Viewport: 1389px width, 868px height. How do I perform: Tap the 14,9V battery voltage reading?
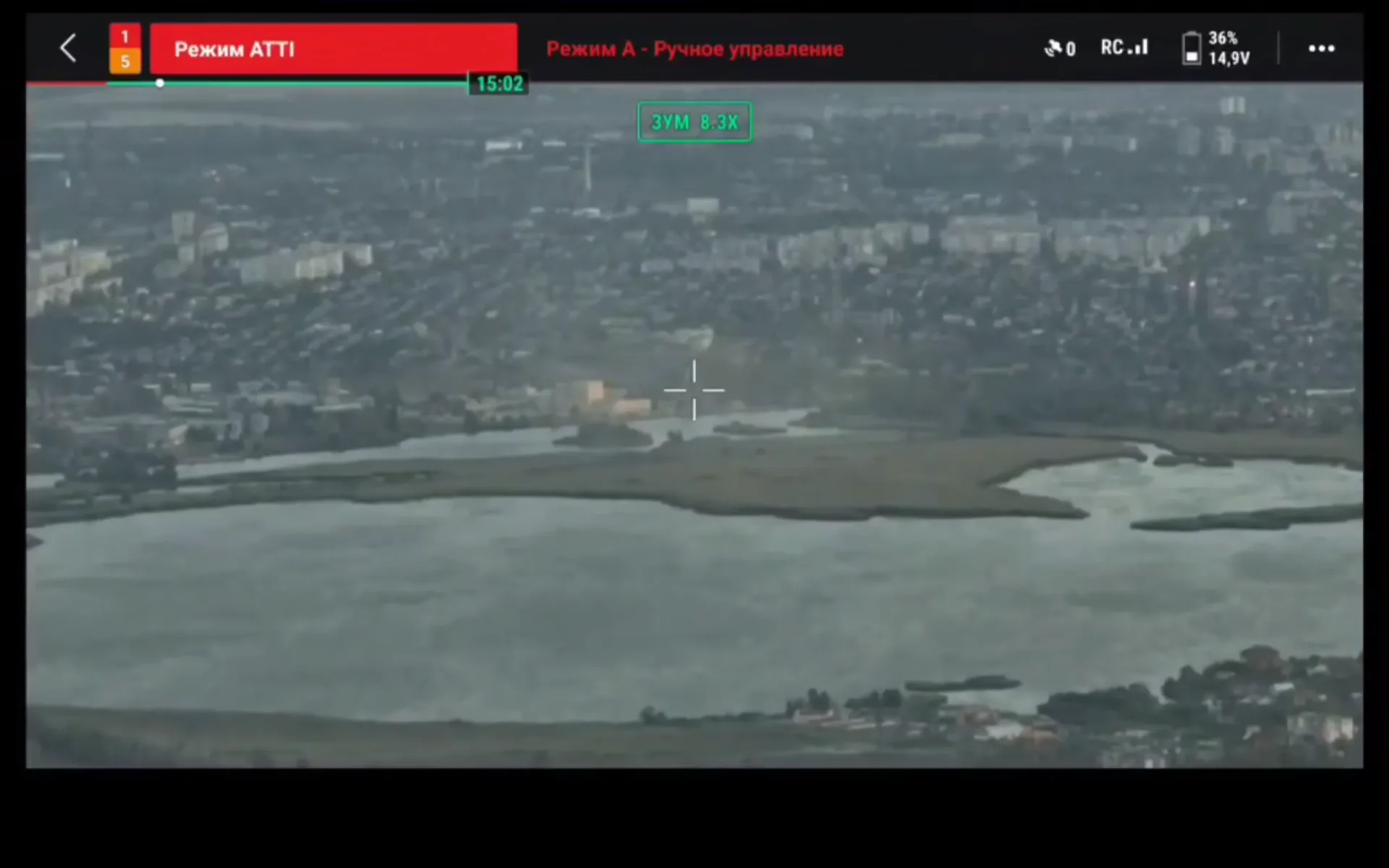(x=1229, y=59)
